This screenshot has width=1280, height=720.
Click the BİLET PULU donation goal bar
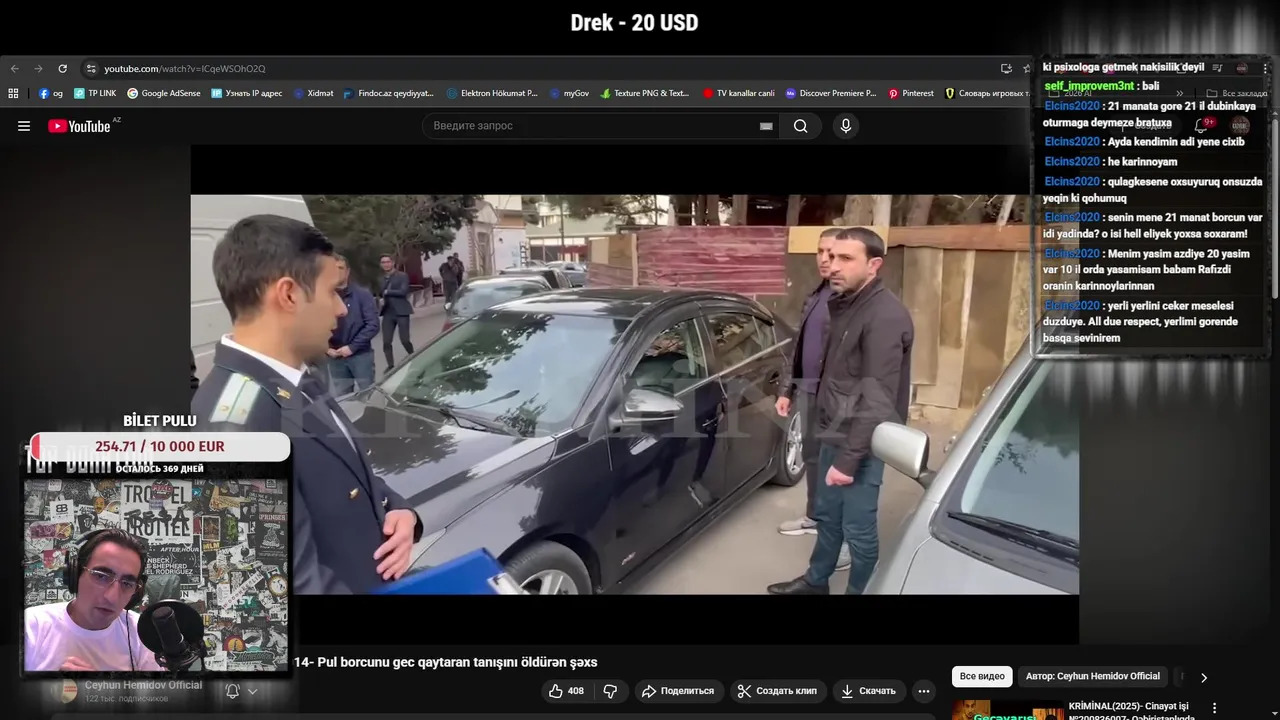click(160, 447)
